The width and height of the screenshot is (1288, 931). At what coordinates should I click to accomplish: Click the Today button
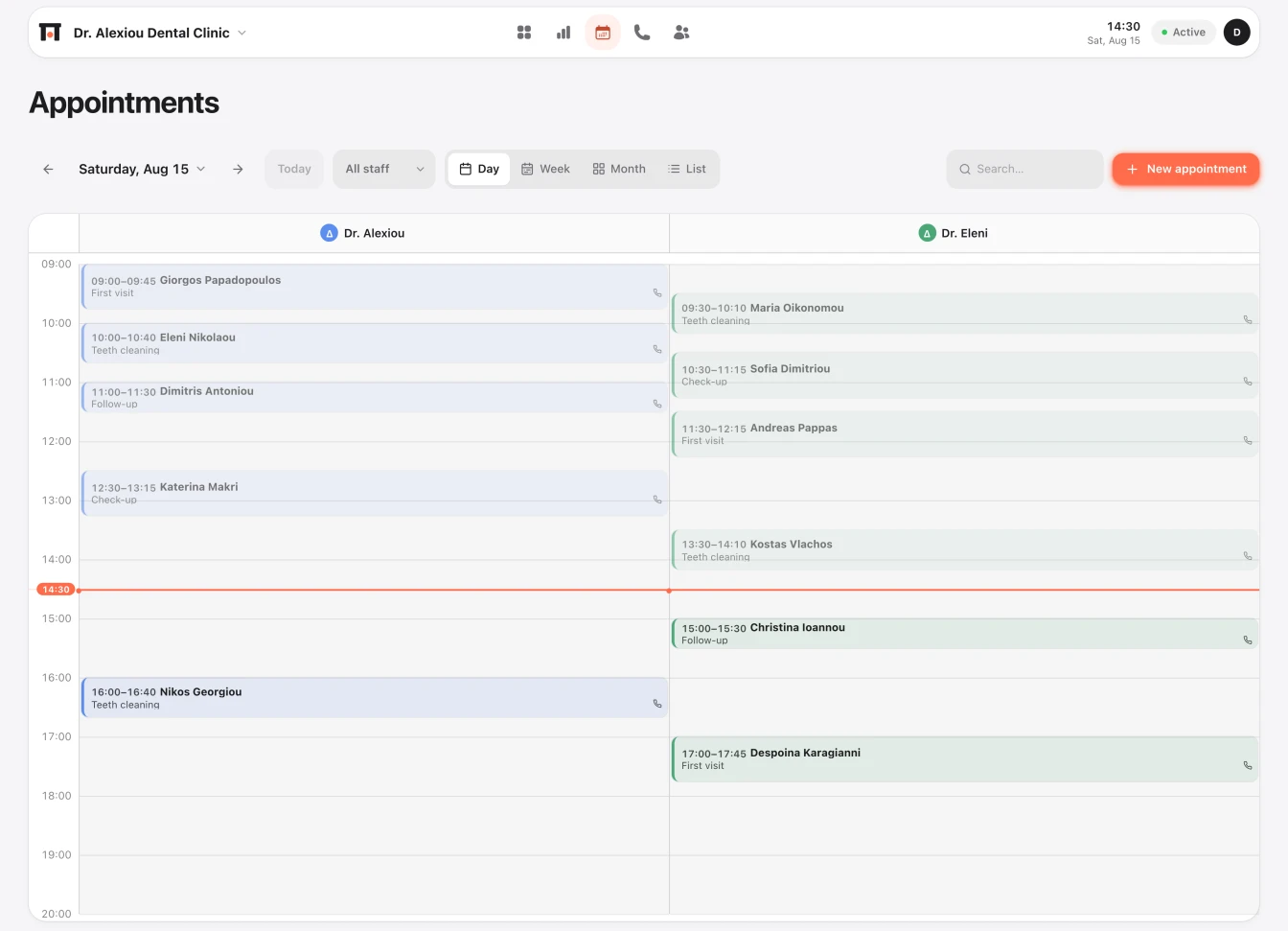tap(294, 169)
